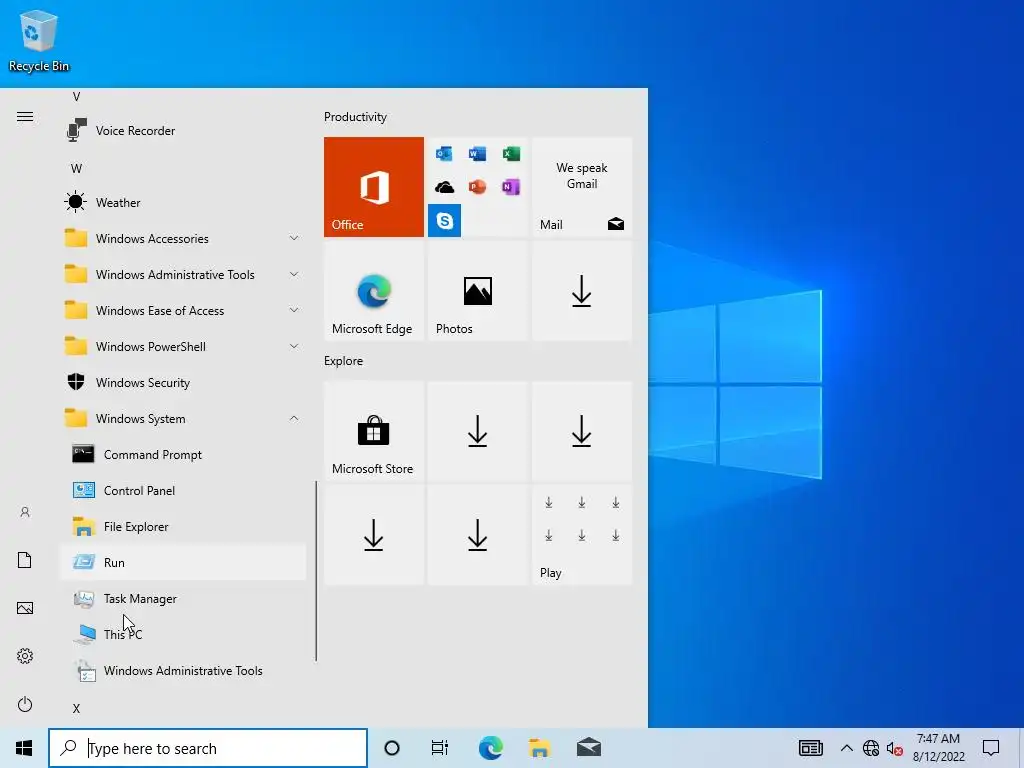Open This PC
This screenshot has width=1024, height=768.
(183, 634)
